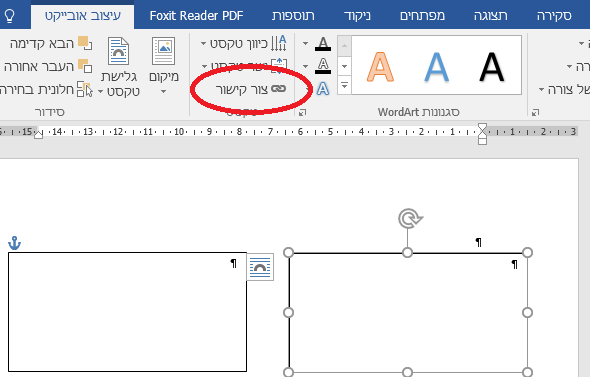Expand the full WordArt styles gallery
The height and width of the screenshot is (383, 590).
click(x=344, y=85)
